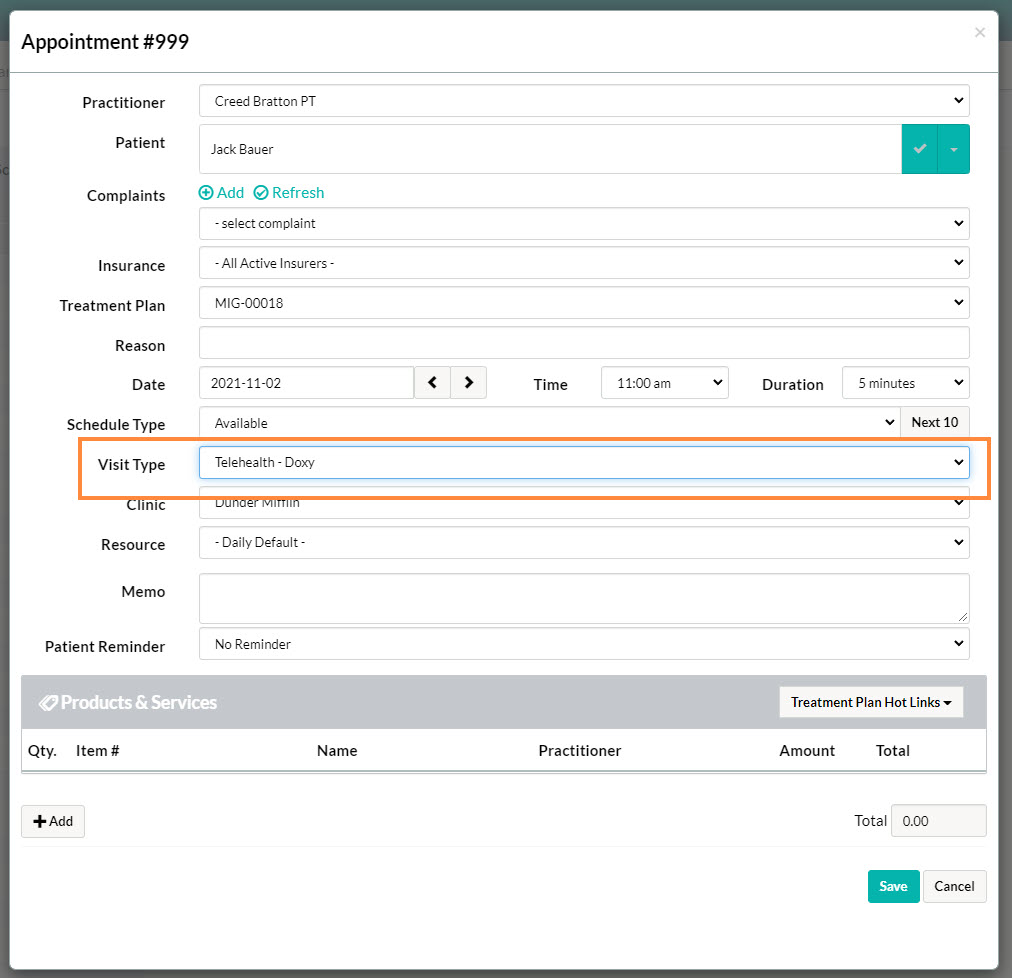Advance to the next date arrow
This screenshot has height=978, width=1012.
[x=469, y=383]
